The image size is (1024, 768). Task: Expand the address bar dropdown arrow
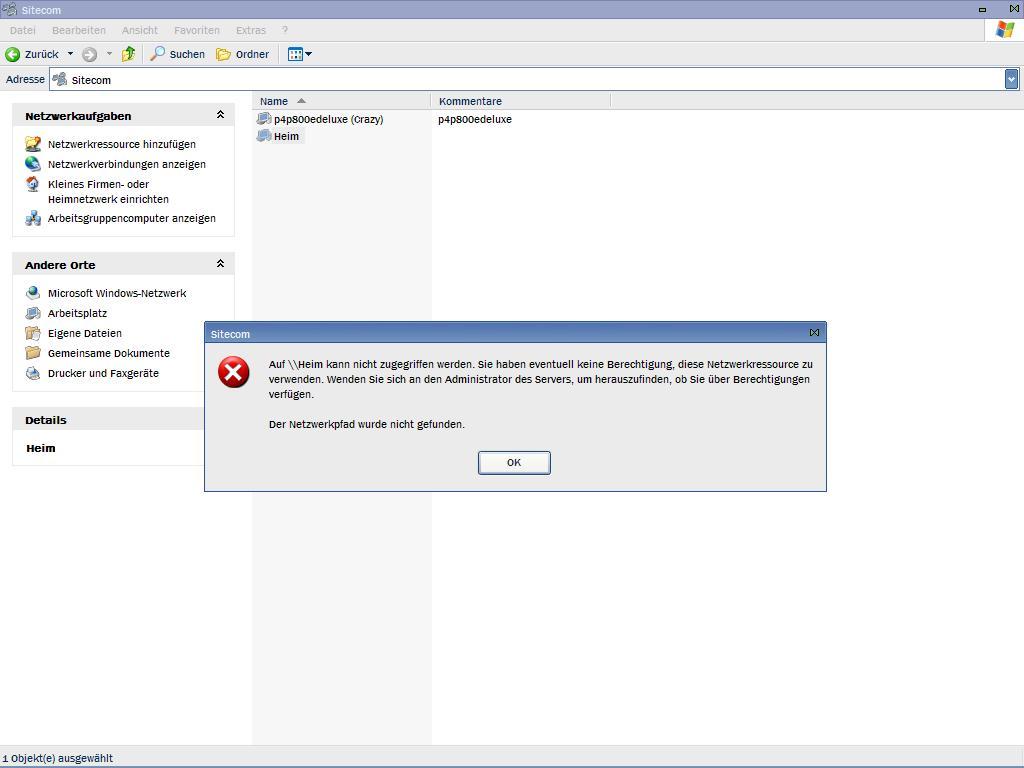click(1012, 80)
